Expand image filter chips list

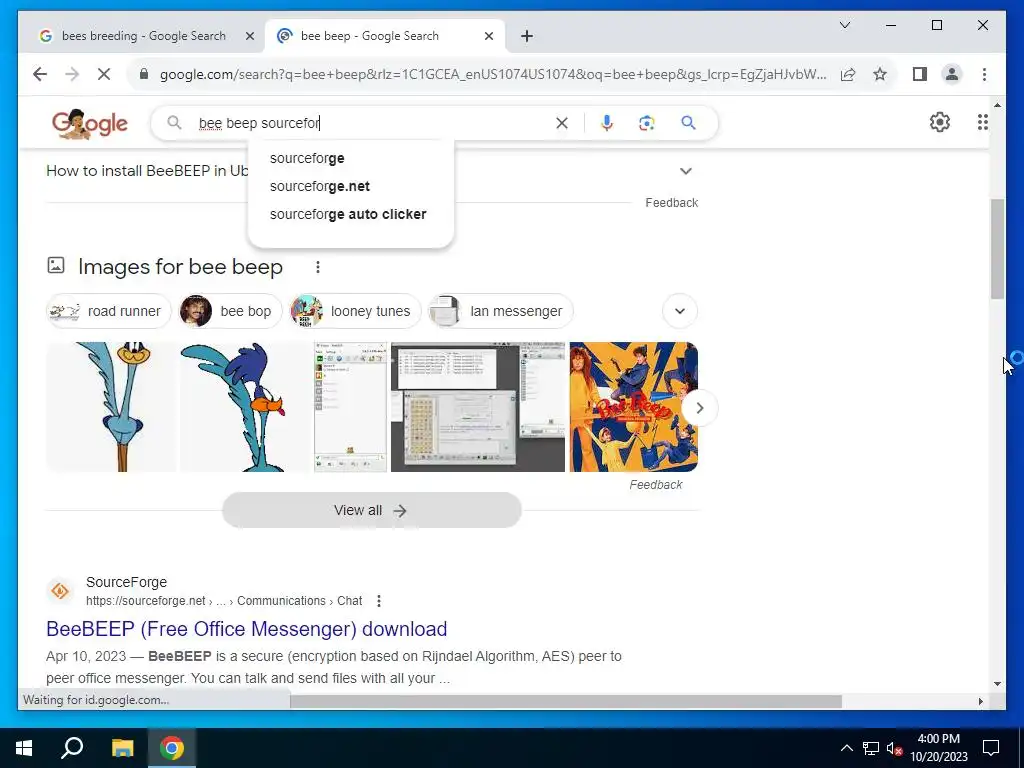tap(680, 311)
